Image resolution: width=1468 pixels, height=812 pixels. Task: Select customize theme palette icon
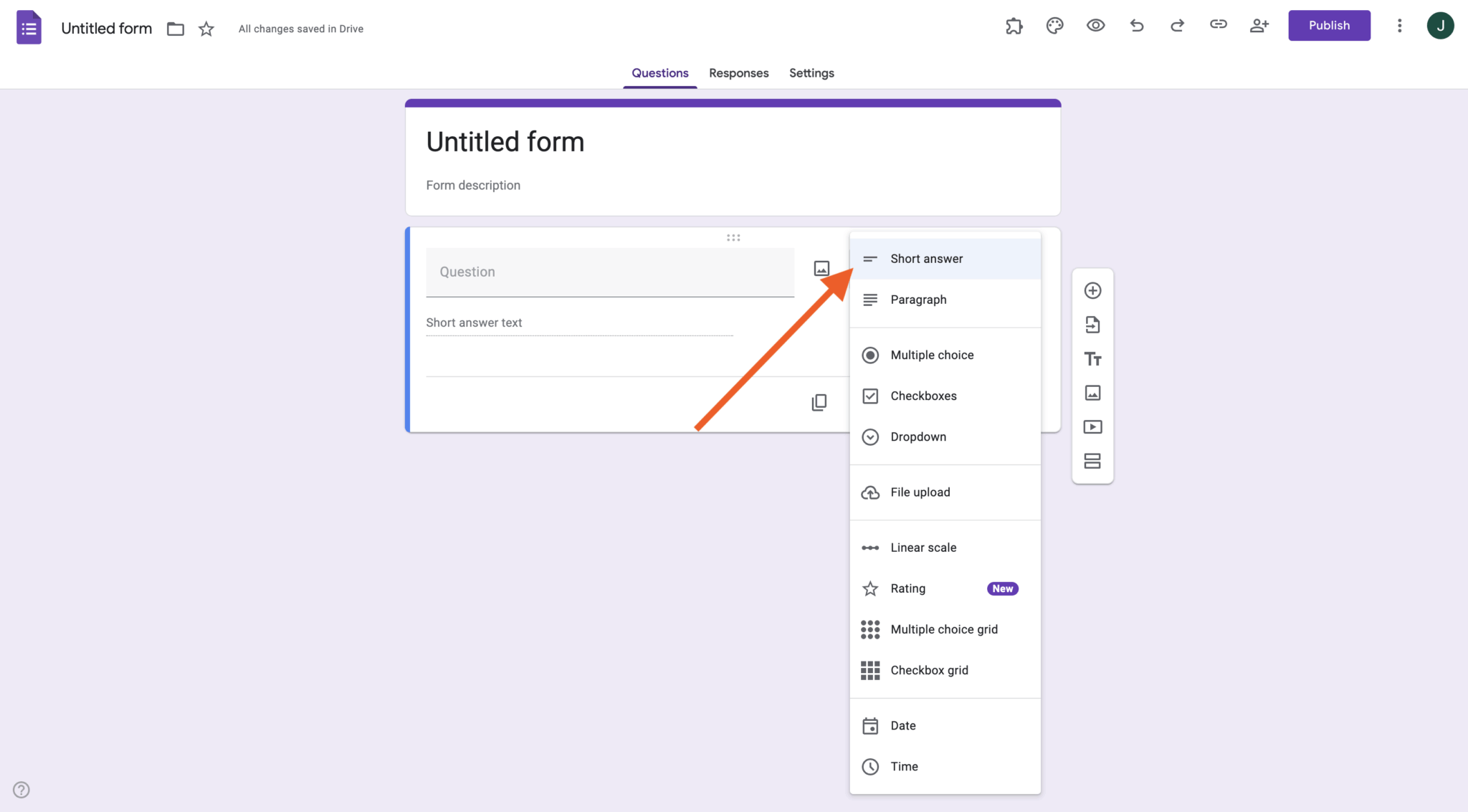tap(1054, 25)
